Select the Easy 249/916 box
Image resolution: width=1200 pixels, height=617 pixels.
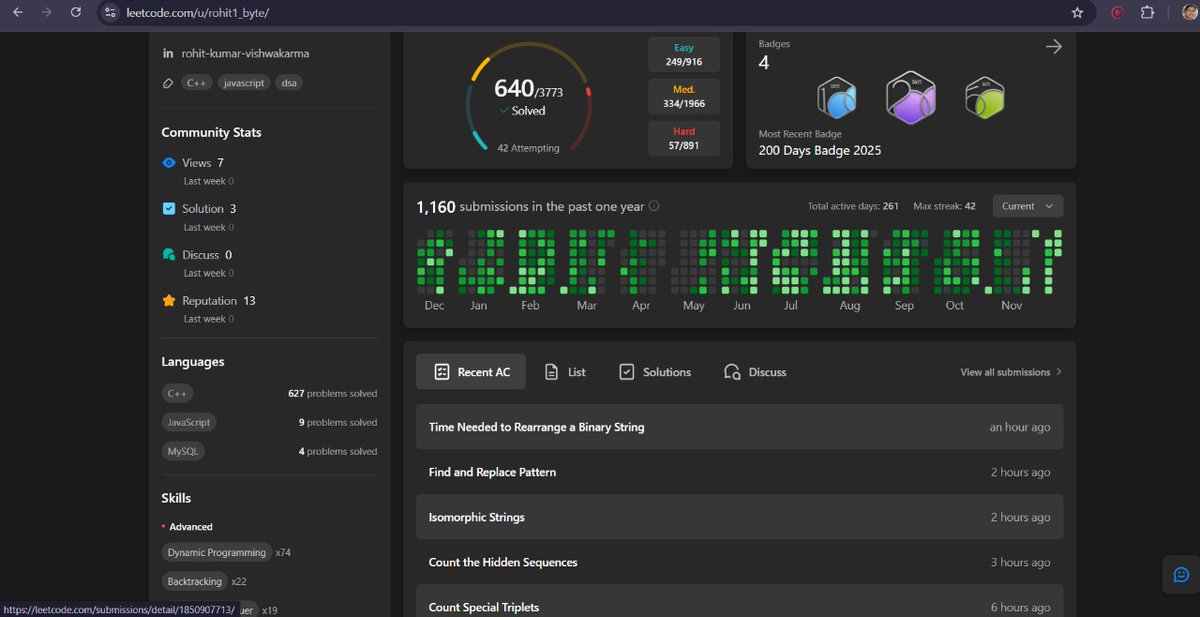pos(684,55)
